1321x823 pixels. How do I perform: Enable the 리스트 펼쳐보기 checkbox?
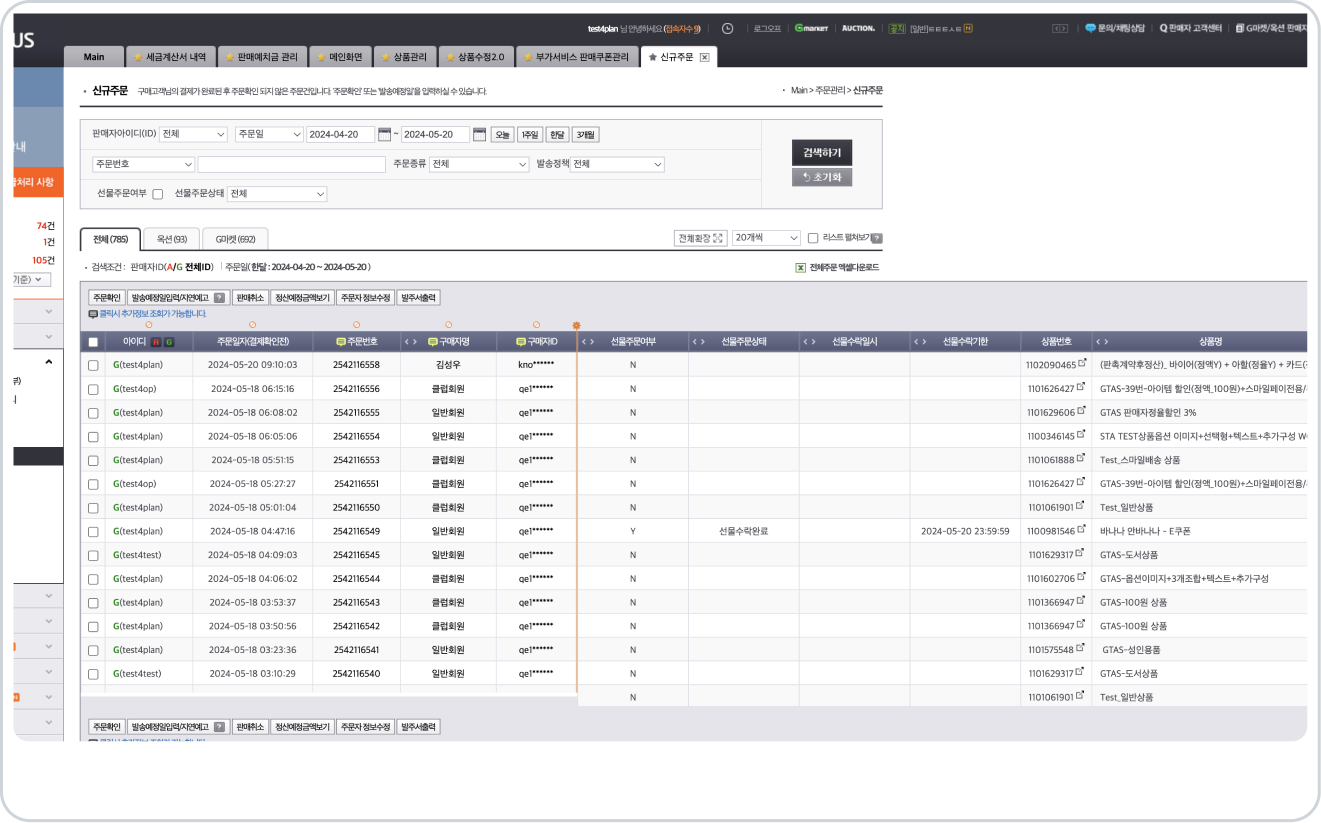pos(813,238)
